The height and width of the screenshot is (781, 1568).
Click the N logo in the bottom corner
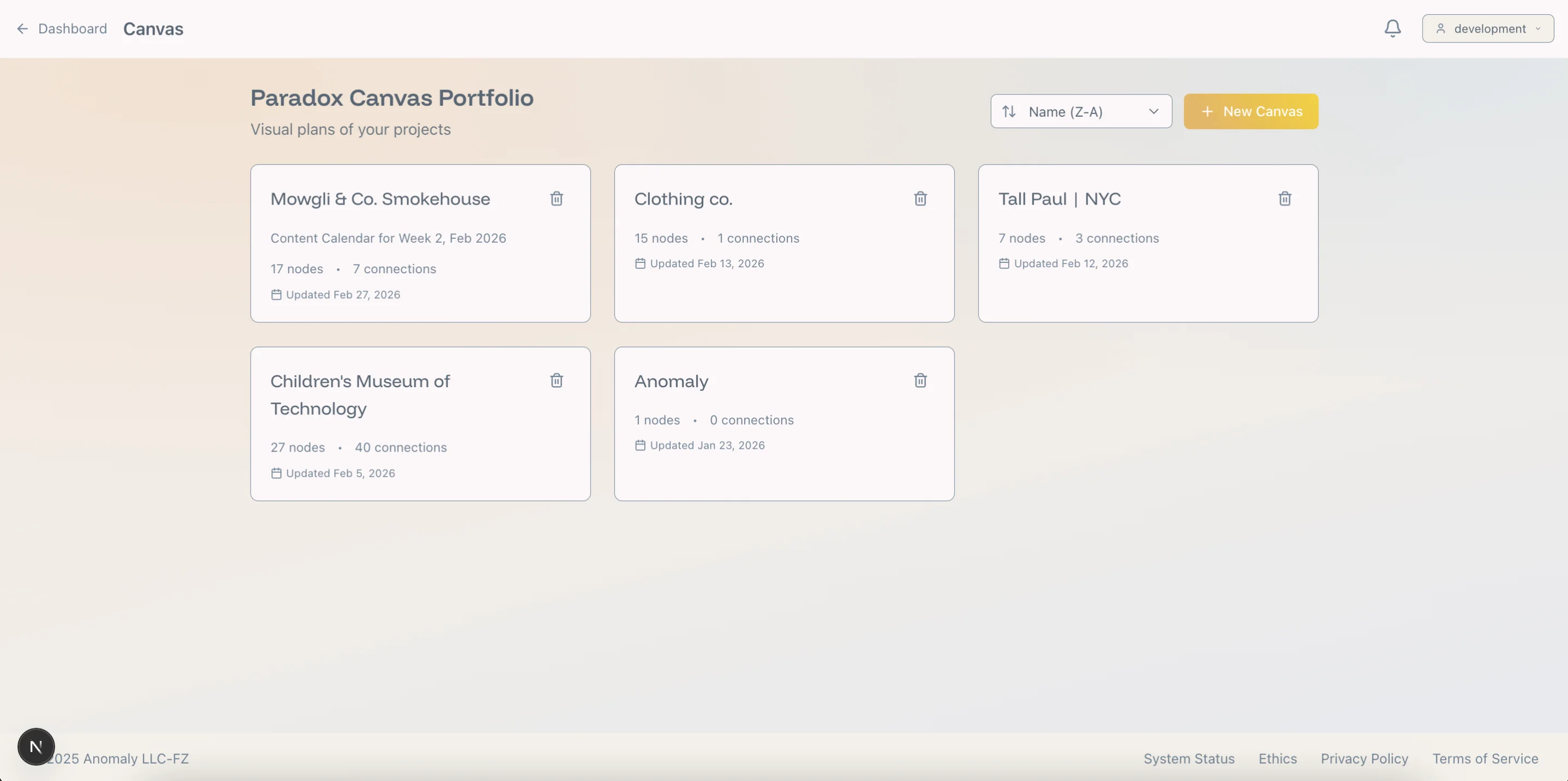(x=35, y=746)
